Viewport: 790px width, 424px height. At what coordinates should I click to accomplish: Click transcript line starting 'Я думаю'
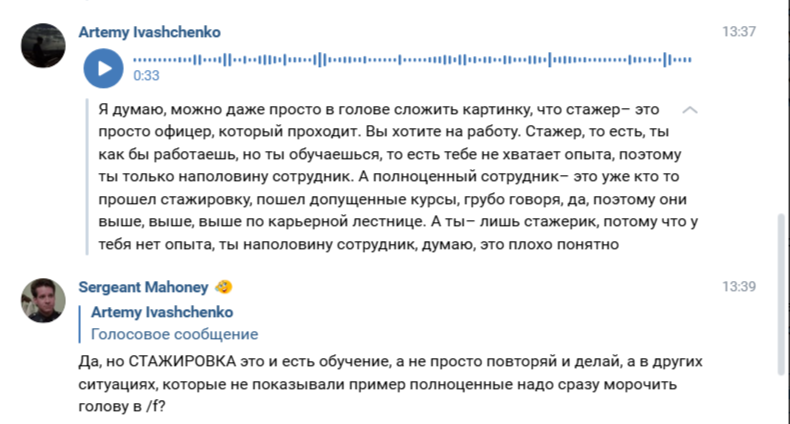point(380,108)
